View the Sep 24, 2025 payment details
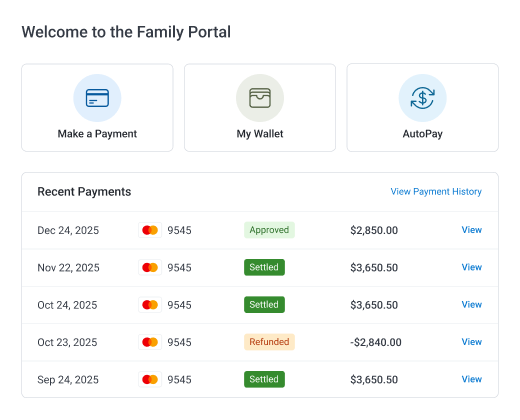 pos(472,379)
